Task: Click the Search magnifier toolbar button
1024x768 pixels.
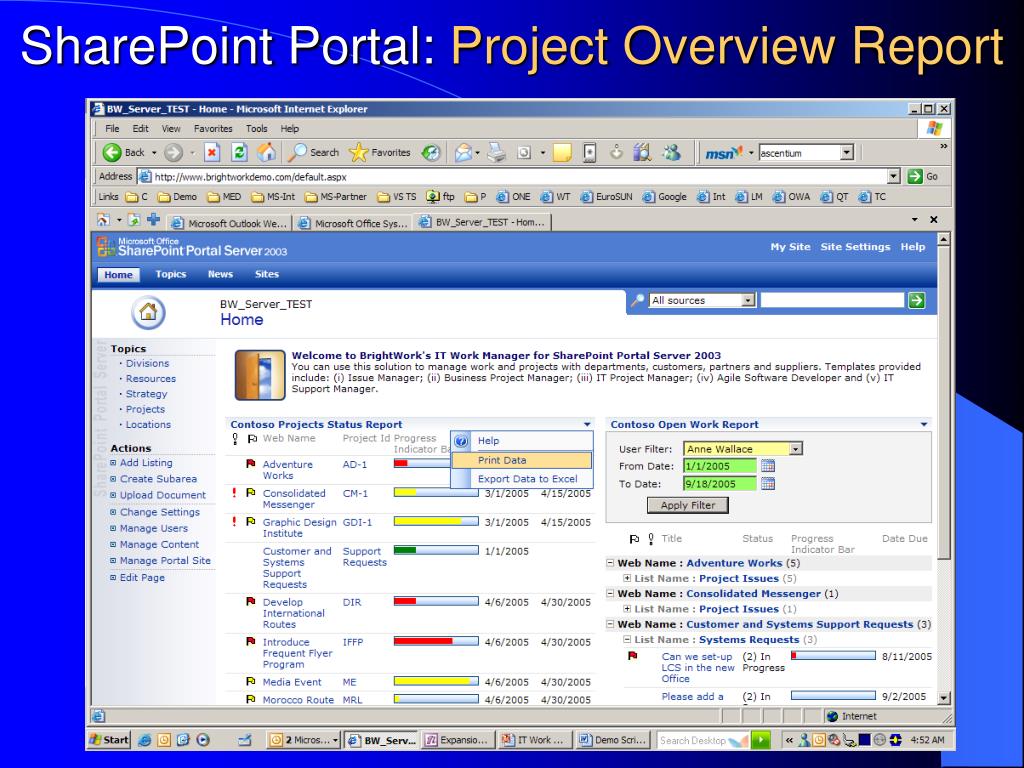Action: [x=313, y=153]
